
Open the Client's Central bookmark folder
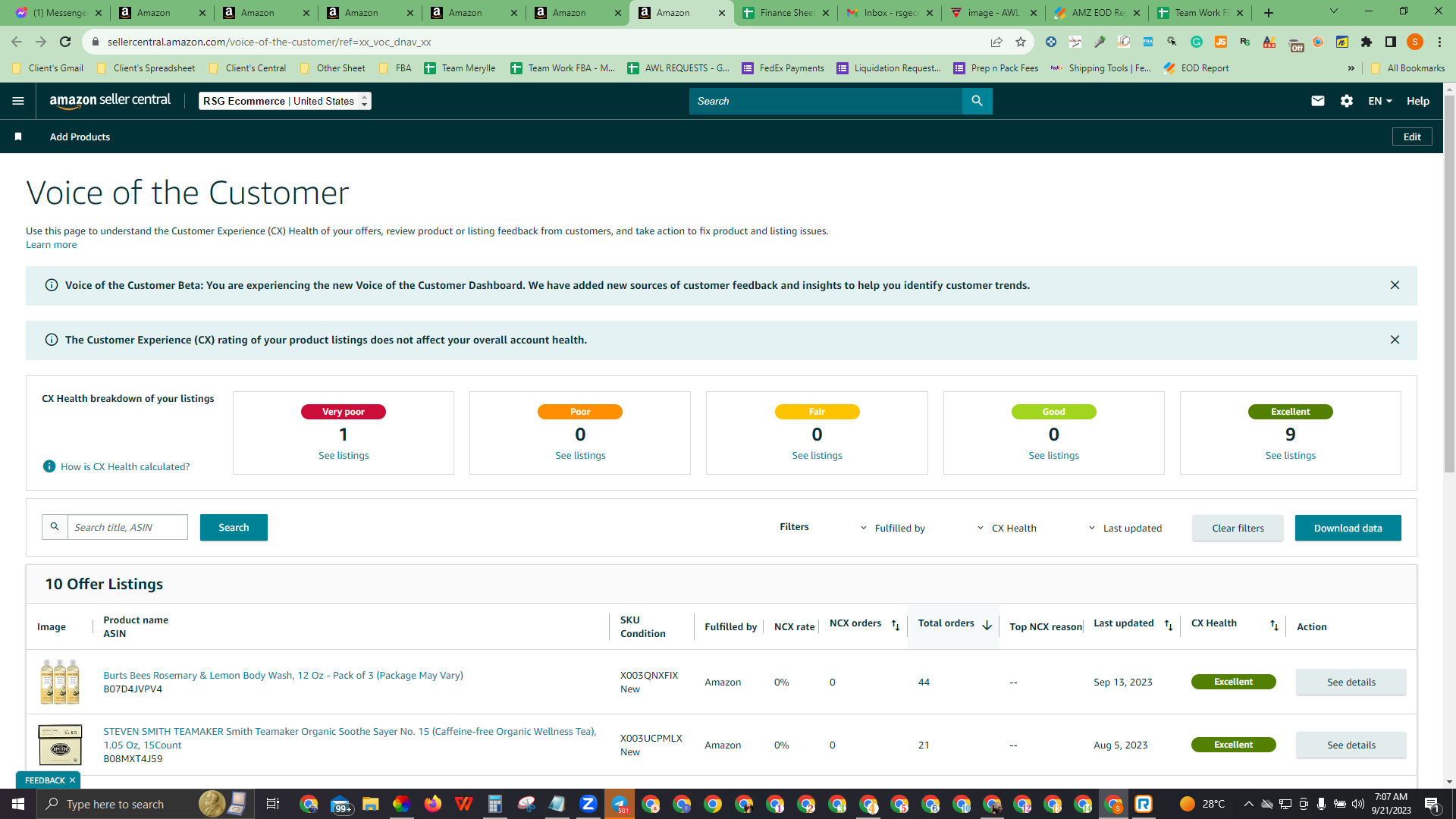click(x=247, y=68)
